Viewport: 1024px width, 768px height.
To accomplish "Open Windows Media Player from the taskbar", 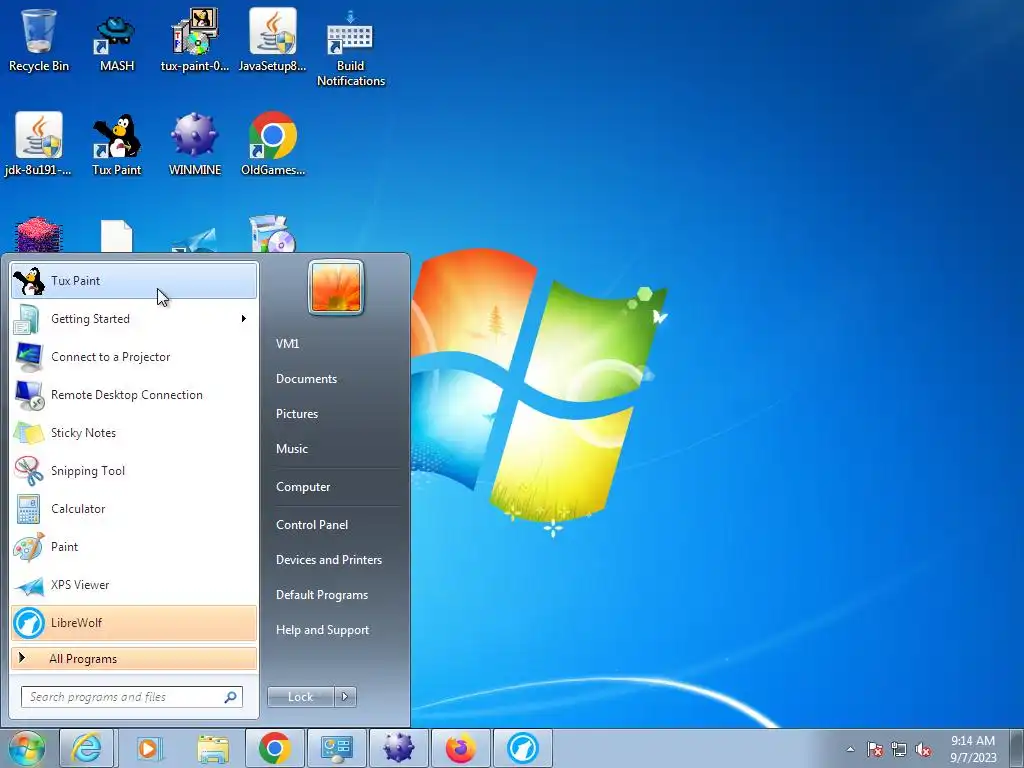I will point(150,748).
